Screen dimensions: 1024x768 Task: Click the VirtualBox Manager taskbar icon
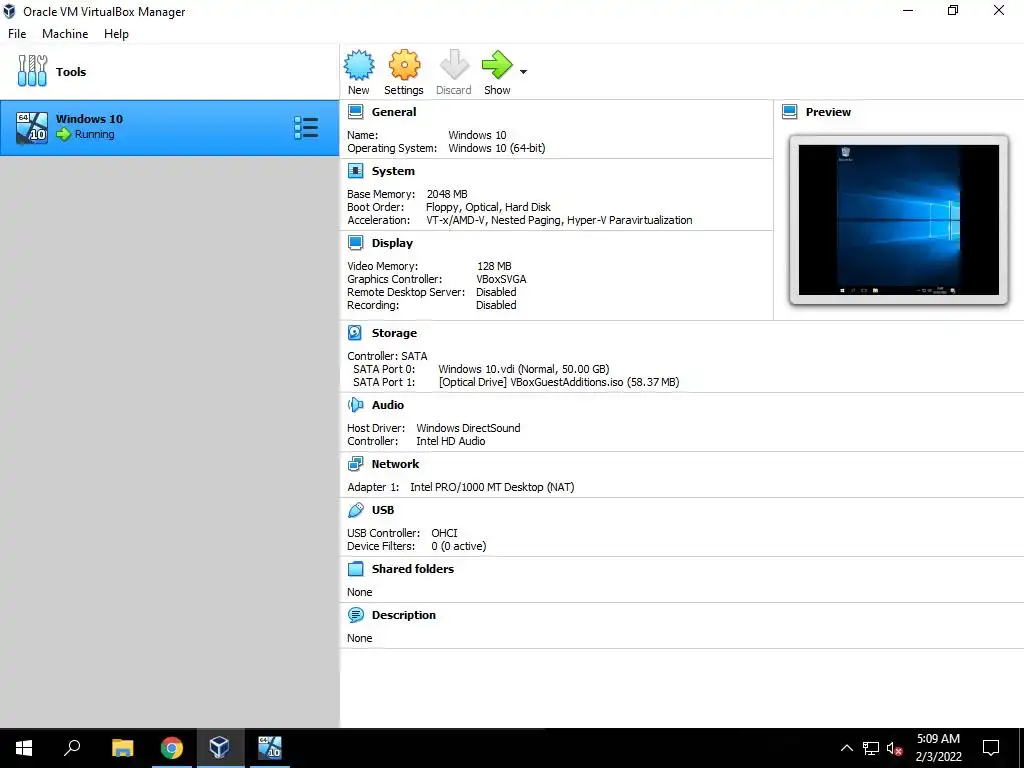(220, 748)
